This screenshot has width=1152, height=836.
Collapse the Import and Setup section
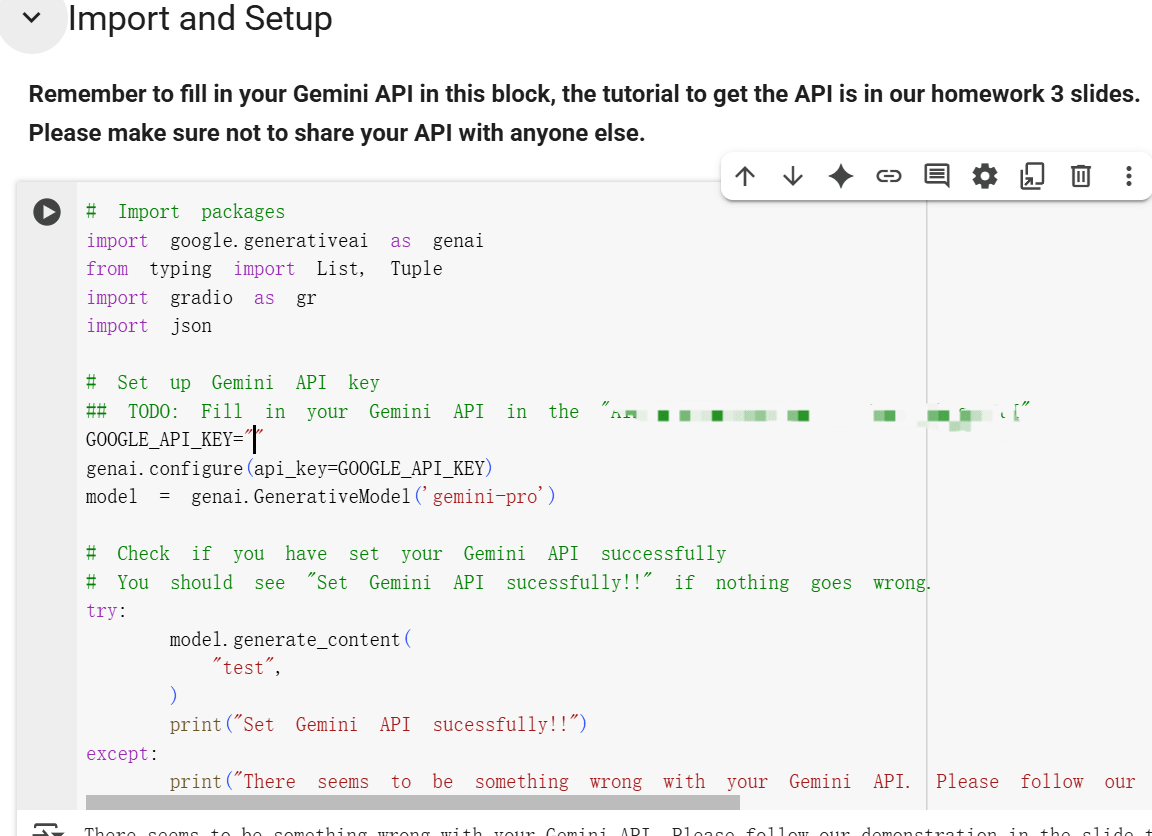[x=32, y=18]
